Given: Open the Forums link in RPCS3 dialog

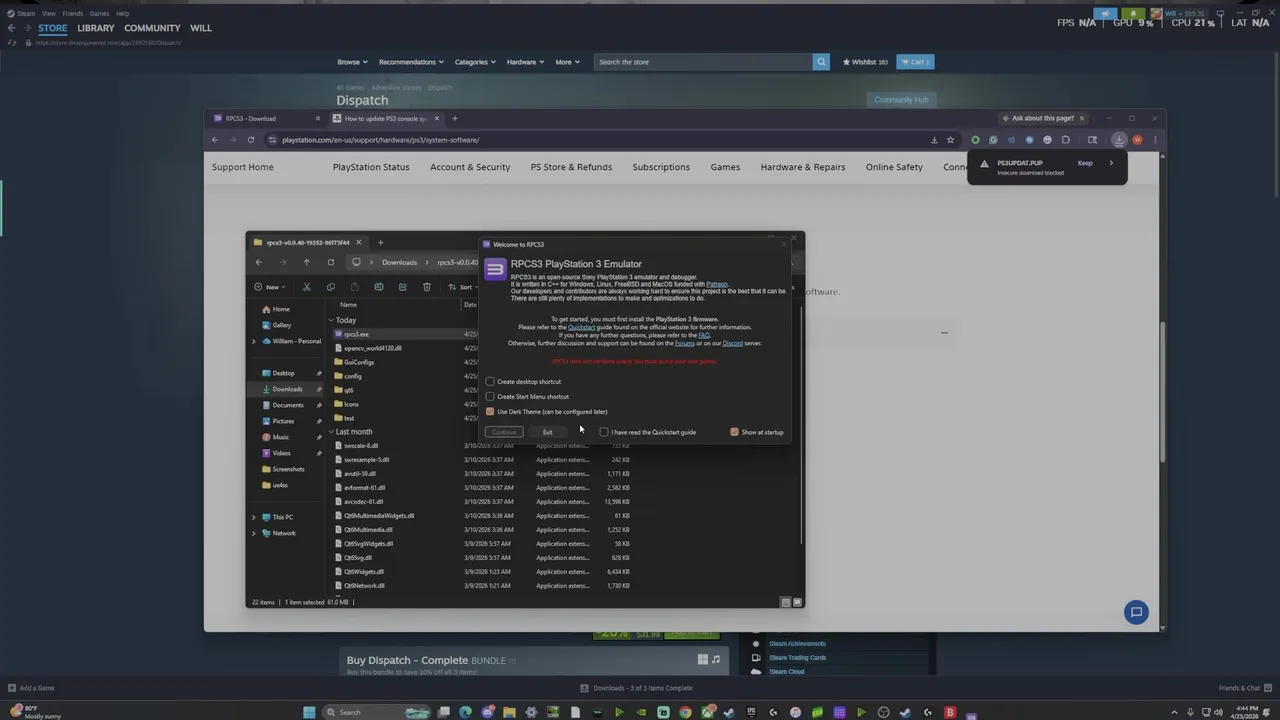Looking at the screenshot, I should point(684,343).
